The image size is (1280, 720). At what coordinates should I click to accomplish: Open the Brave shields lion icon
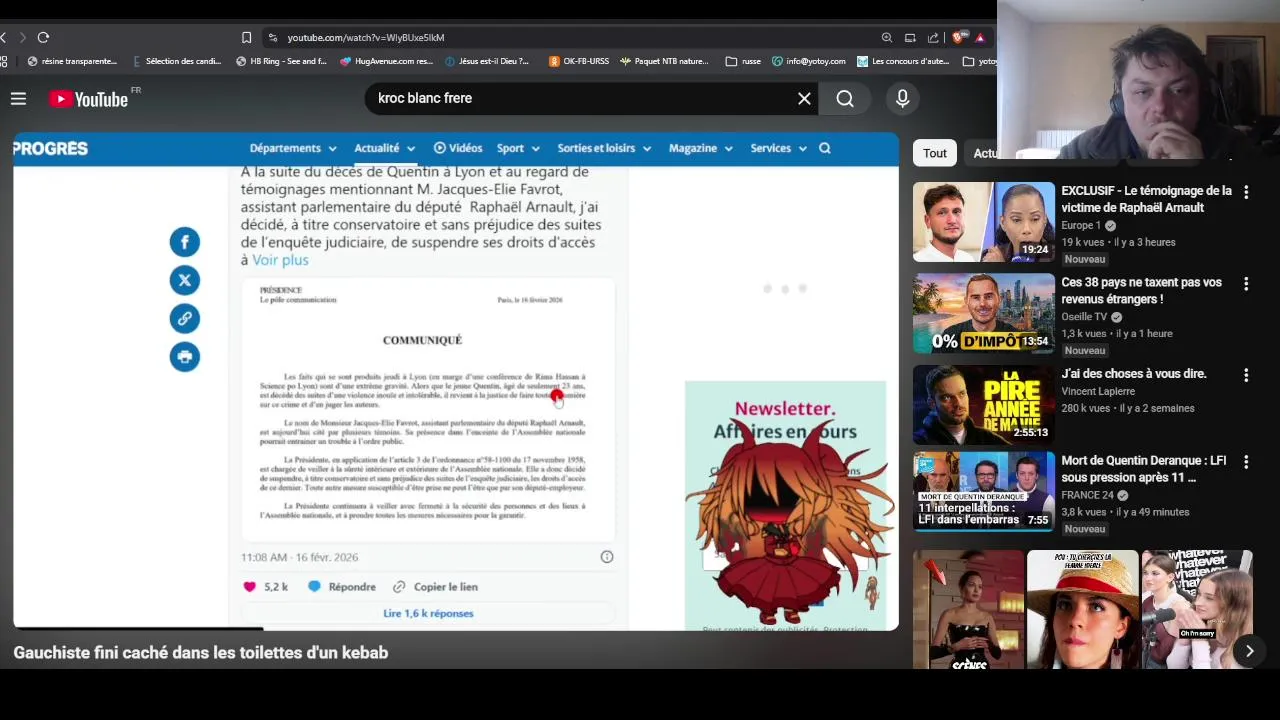pyautogui.click(x=958, y=37)
